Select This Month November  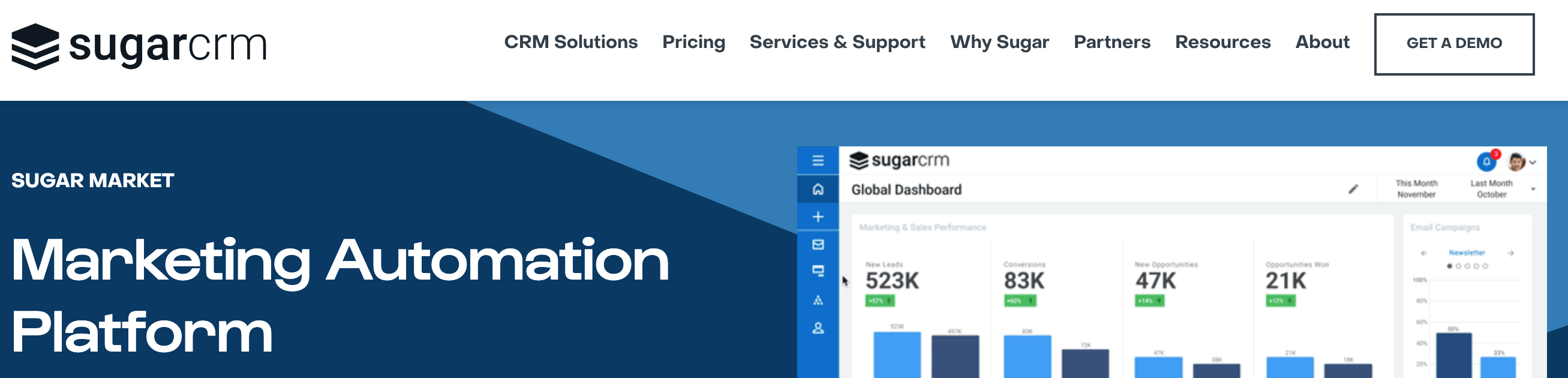(1416, 188)
